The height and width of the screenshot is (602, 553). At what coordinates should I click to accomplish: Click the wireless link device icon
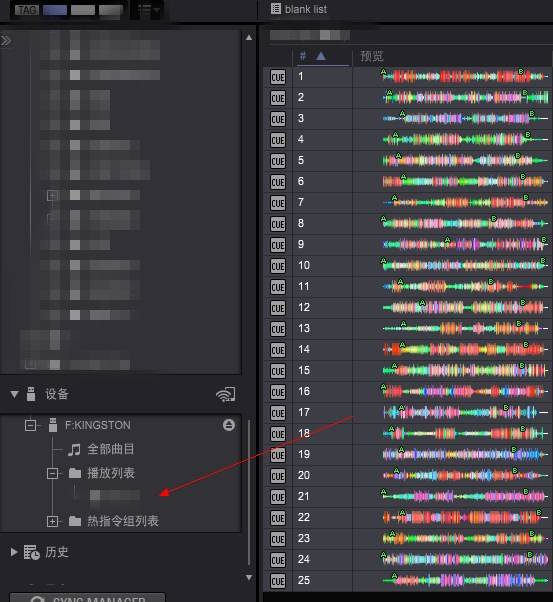pos(226,394)
